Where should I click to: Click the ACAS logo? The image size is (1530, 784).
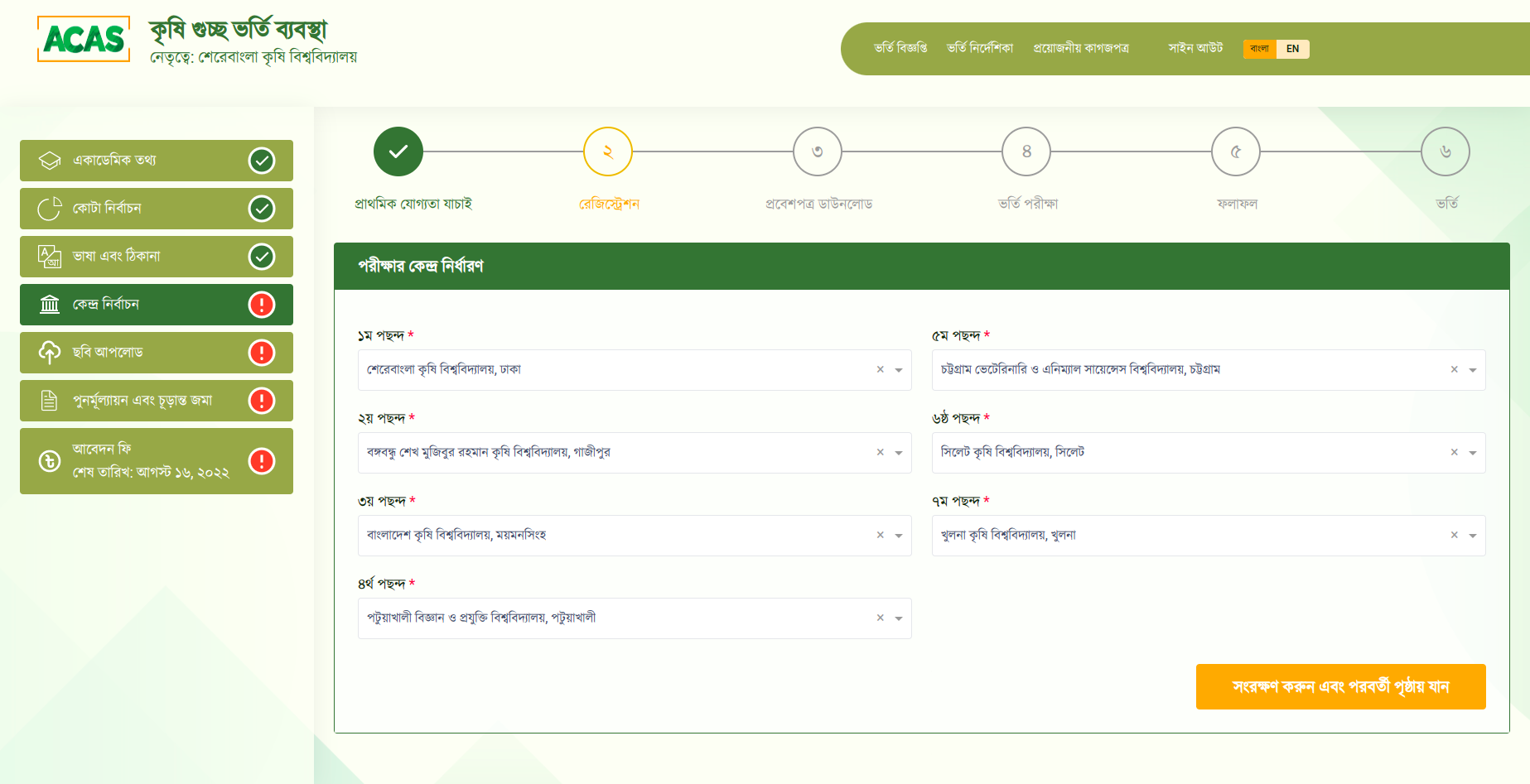(x=84, y=39)
